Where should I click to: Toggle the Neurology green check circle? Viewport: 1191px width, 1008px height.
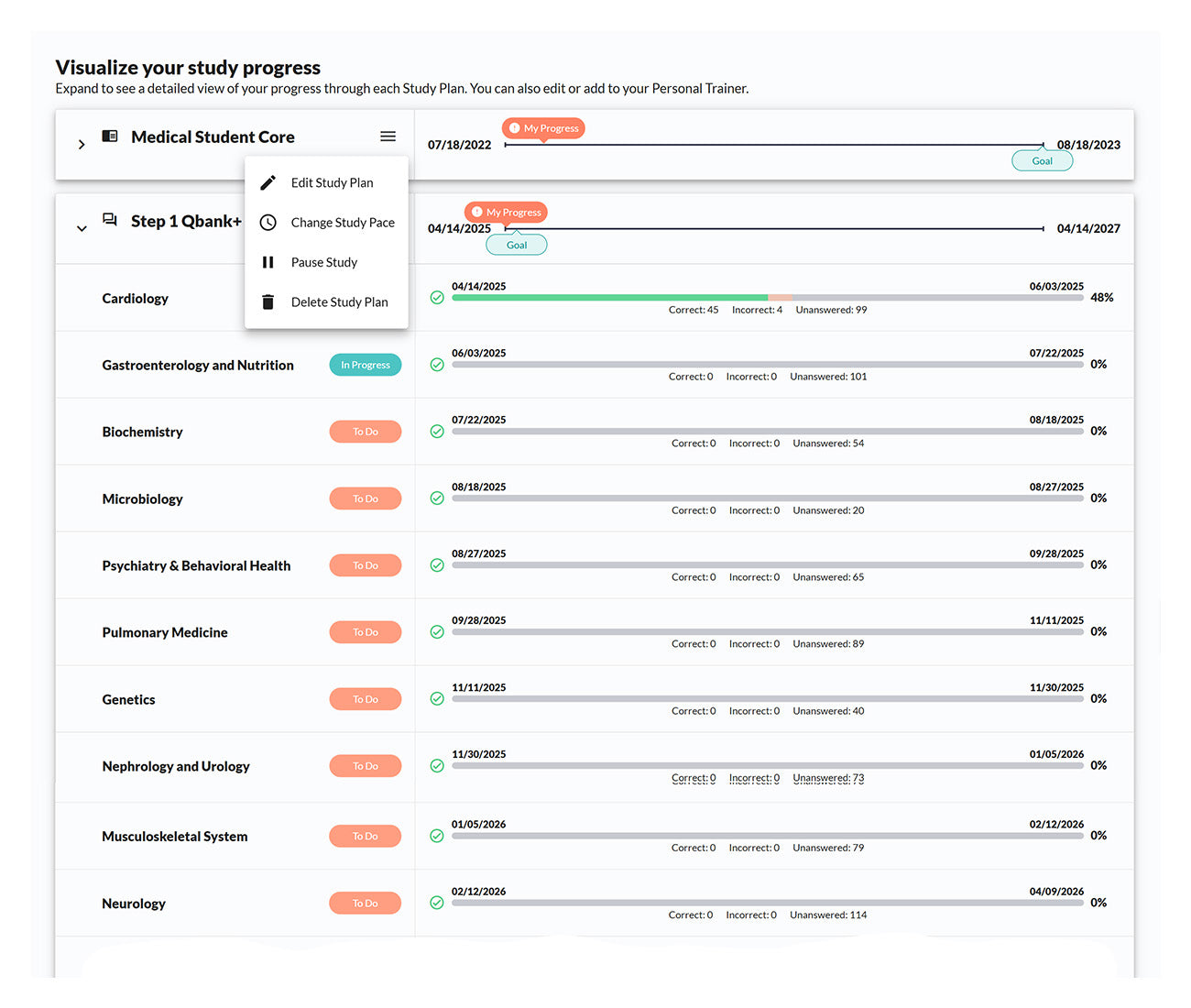point(437,903)
